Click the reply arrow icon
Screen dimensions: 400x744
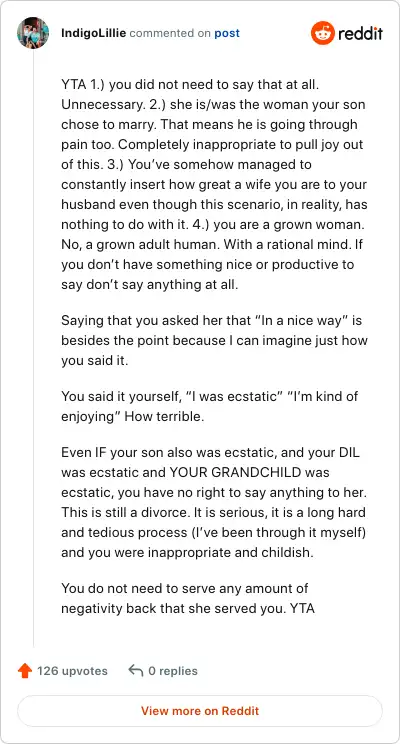point(136,671)
